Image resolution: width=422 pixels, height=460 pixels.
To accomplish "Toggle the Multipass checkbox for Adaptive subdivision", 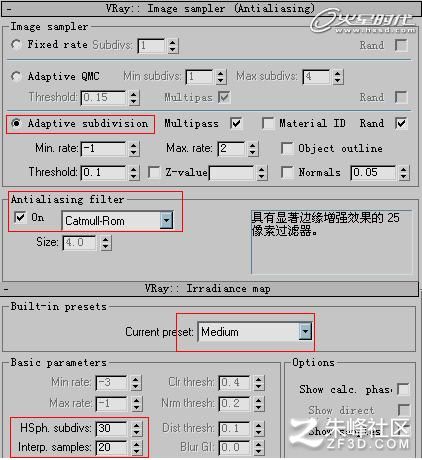I will 236,123.
